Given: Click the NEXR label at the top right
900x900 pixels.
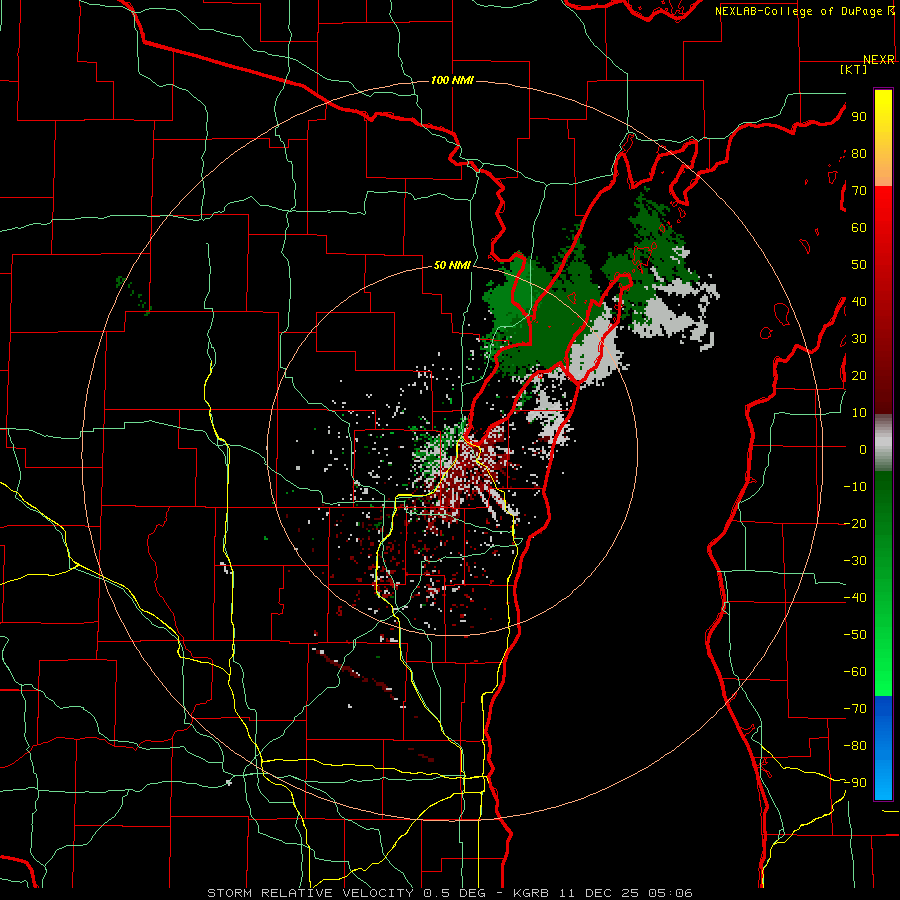Looking at the screenshot, I should (x=879, y=60).
